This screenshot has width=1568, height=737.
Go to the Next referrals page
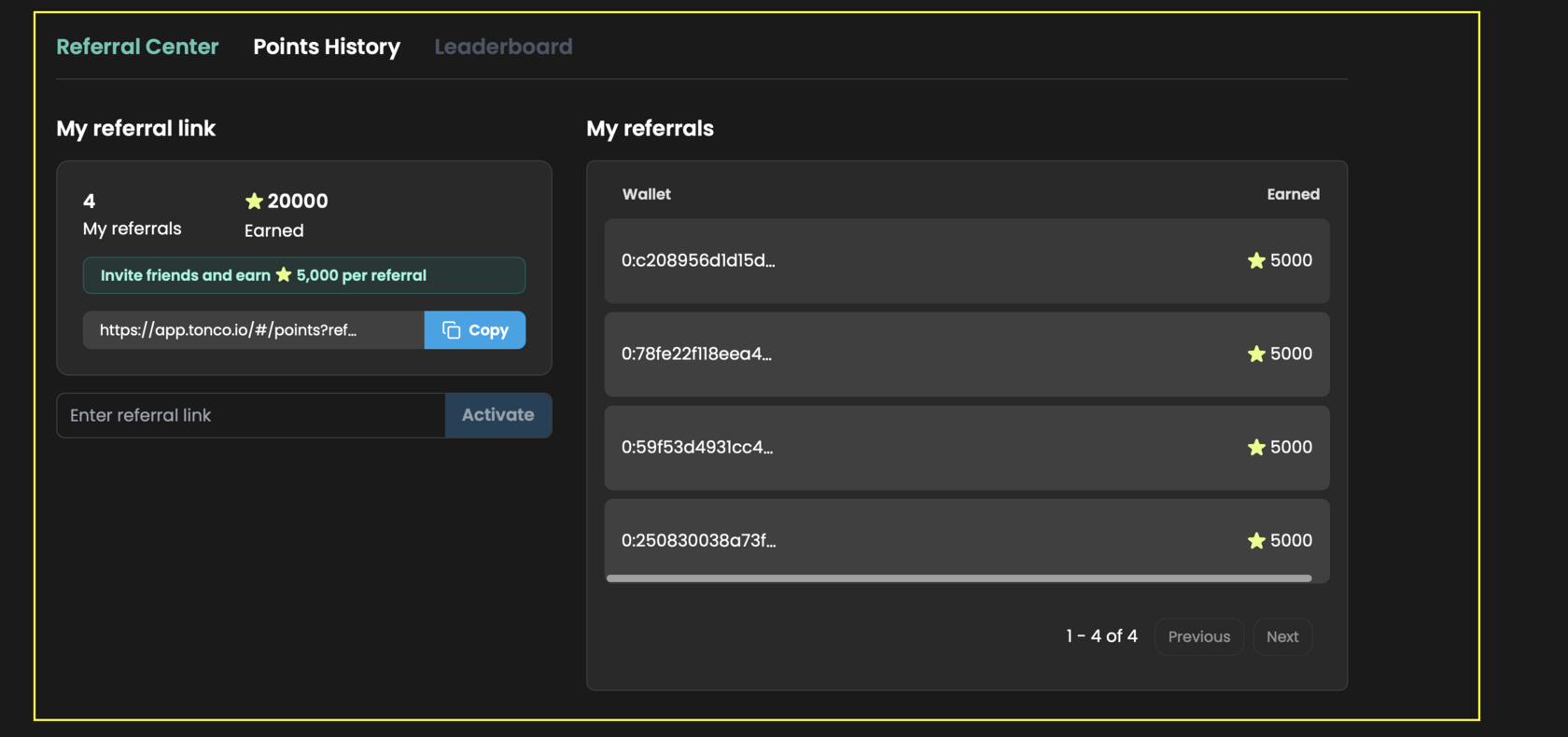[x=1282, y=636]
